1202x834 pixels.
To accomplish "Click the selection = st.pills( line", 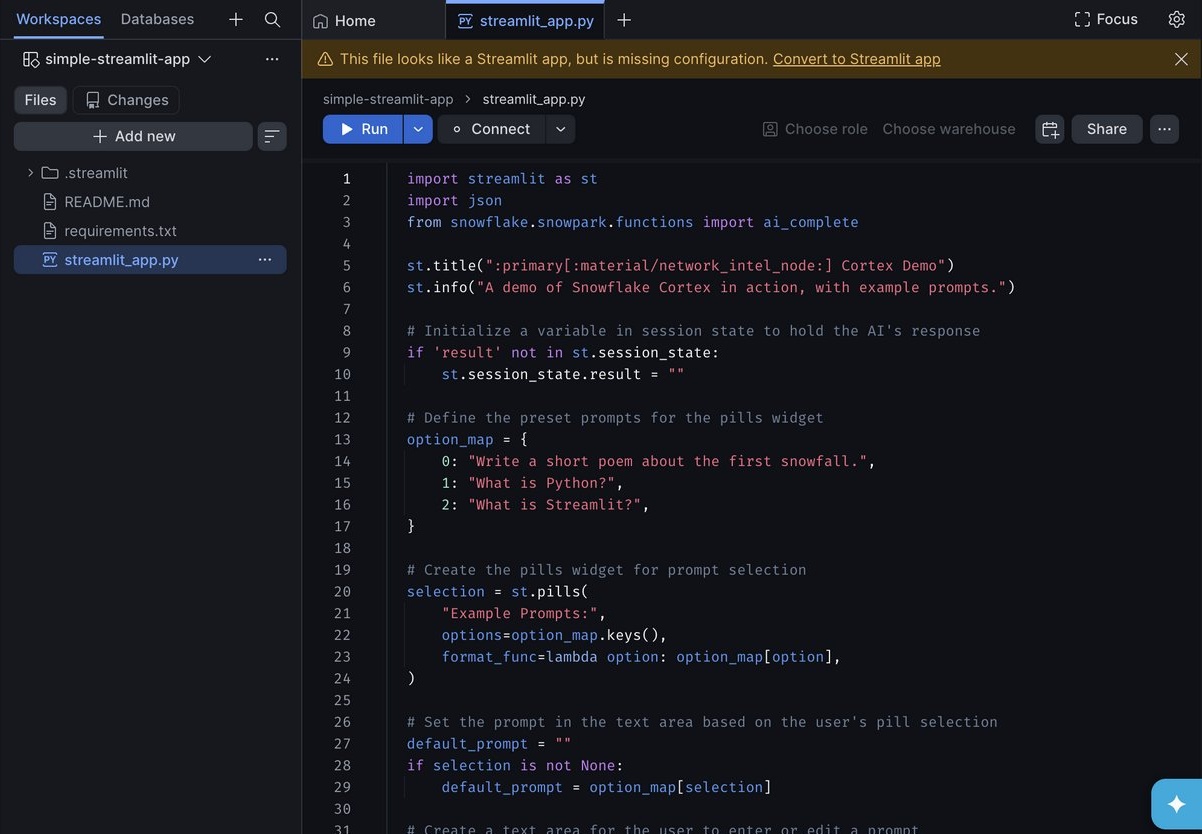I will [x=498, y=592].
